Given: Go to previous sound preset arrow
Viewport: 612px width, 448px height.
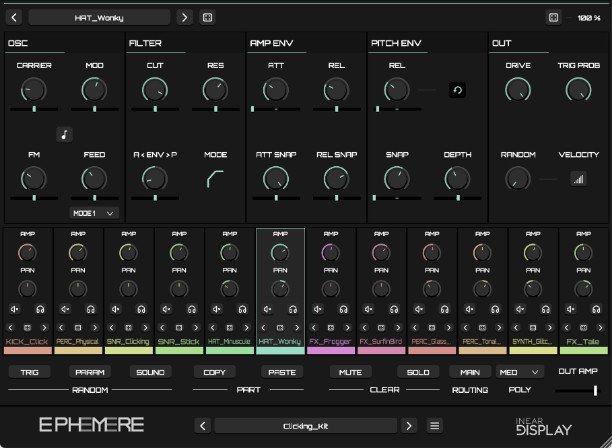Looking at the screenshot, I should 14,18.
